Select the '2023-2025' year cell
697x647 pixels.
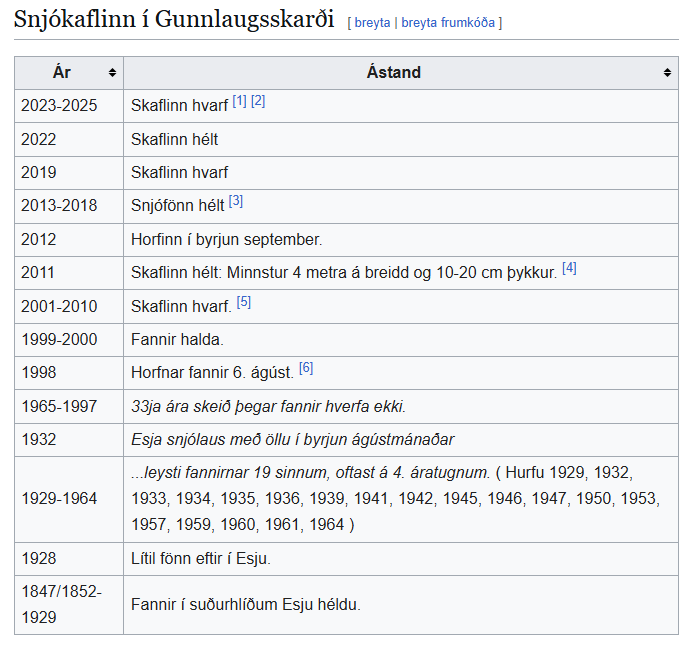click(69, 106)
